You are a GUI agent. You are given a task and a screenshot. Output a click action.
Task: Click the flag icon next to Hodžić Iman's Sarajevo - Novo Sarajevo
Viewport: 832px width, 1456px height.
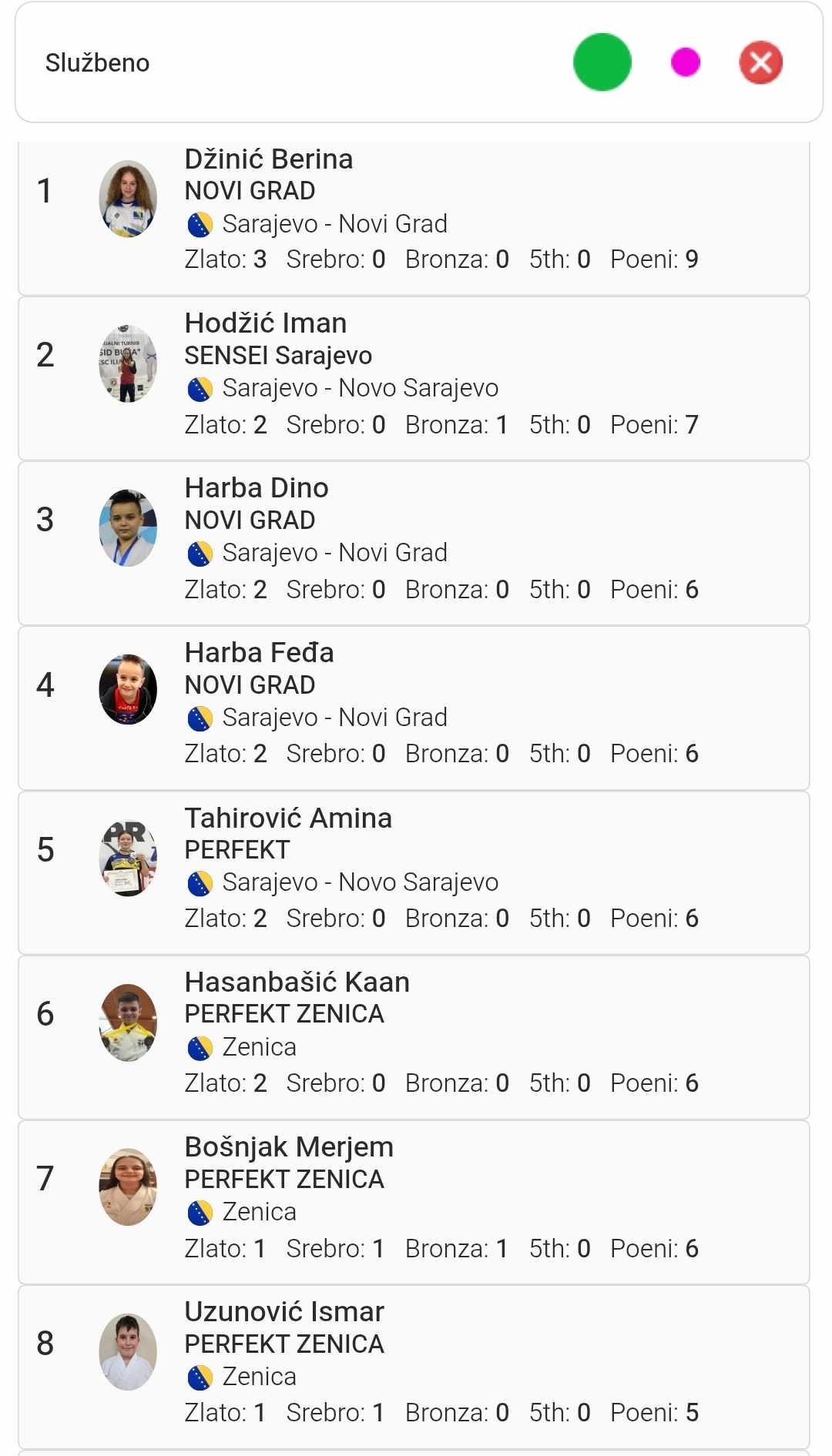click(200, 390)
